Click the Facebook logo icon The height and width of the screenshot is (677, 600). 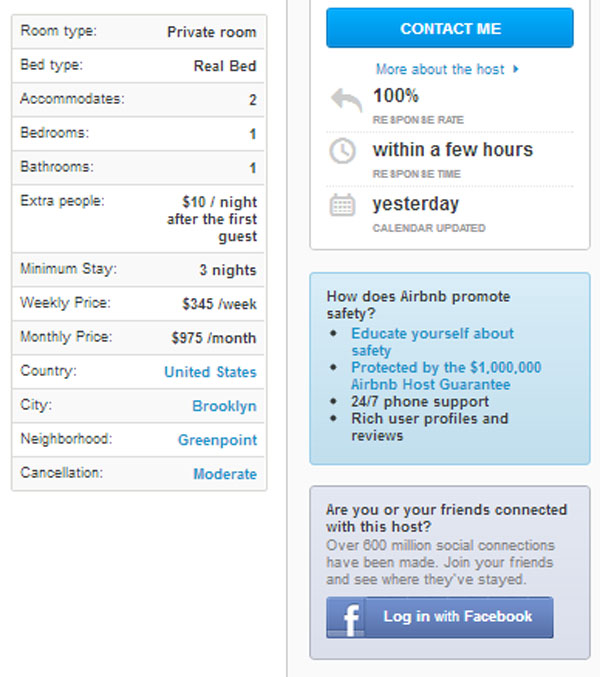[x=346, y=618]
